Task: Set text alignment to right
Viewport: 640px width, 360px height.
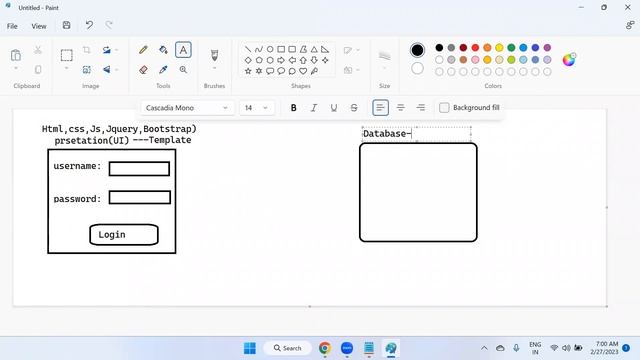Action: tap(421, 108)
